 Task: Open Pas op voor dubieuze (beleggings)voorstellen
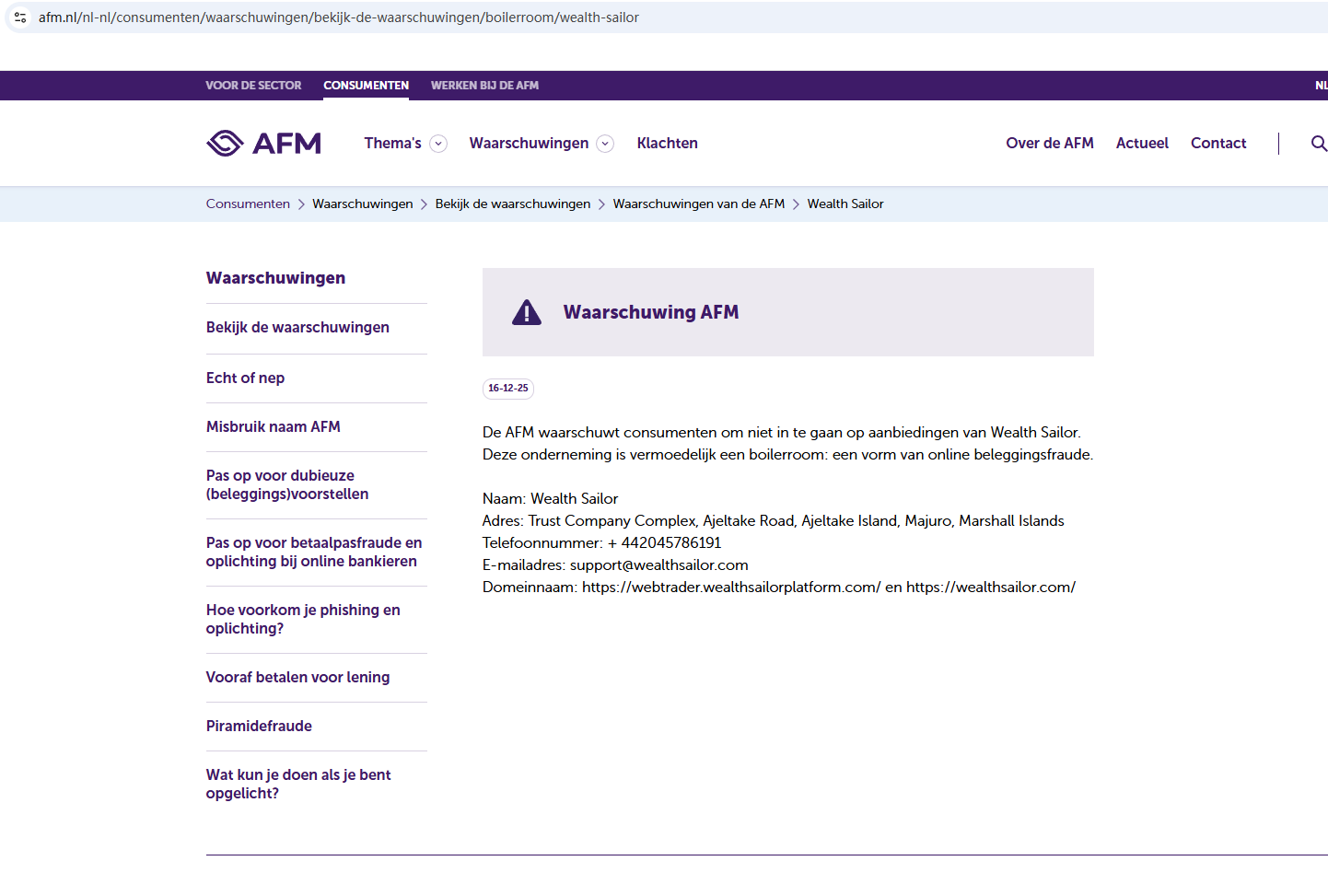click(287, 485)
